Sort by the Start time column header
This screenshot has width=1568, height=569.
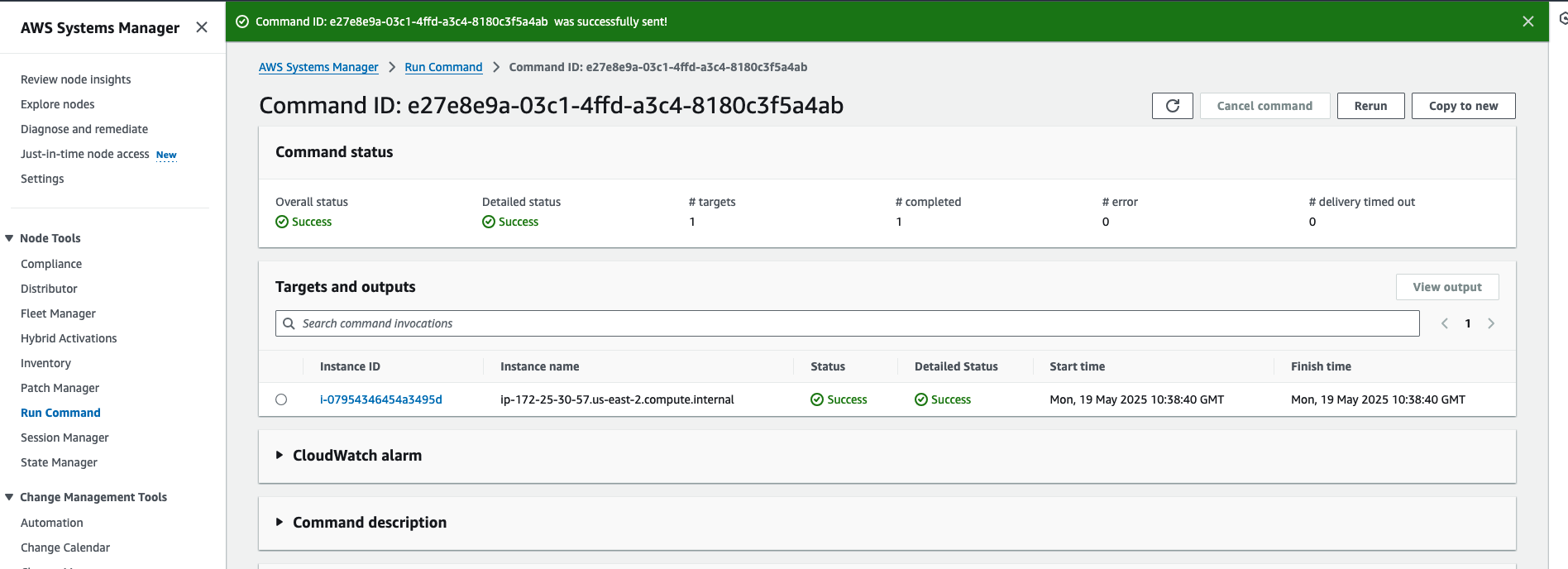pos(1077,366)
